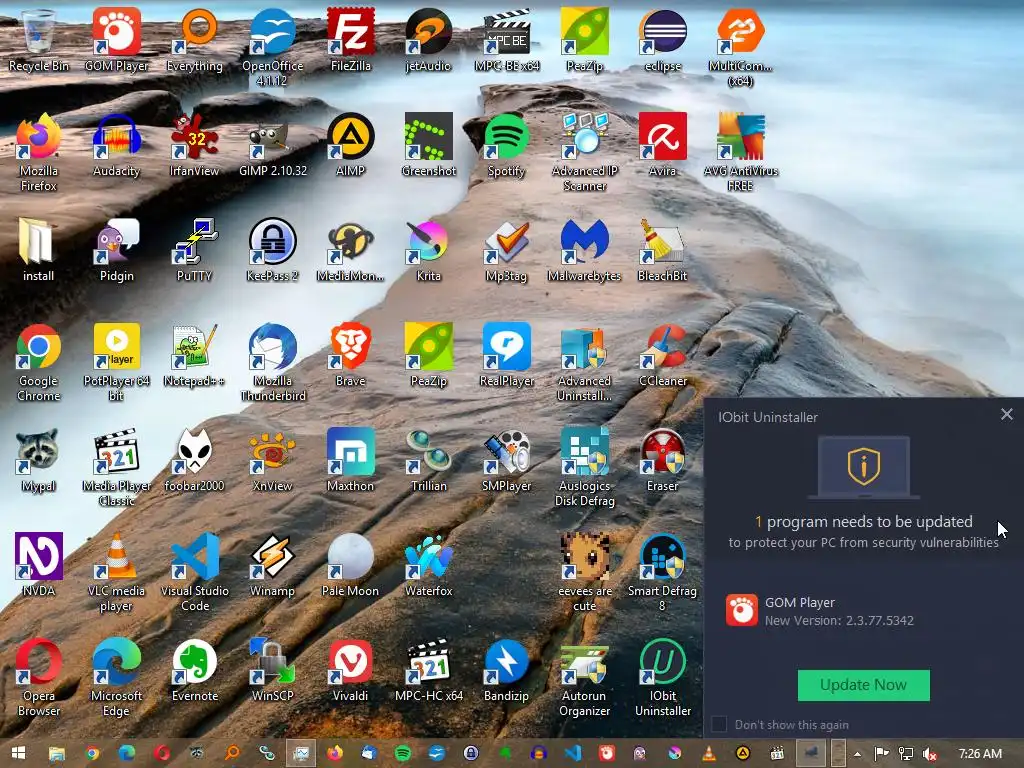Show hidden system tray icons arrow
Screen dimensions: 1024x768
tap(857, 754)
